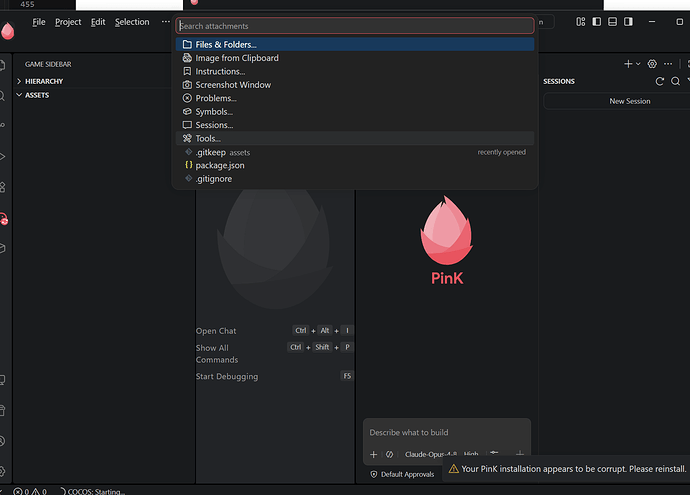
Task: Open the Accounts icon in activity bar
Action: click(x=2, y=441)
